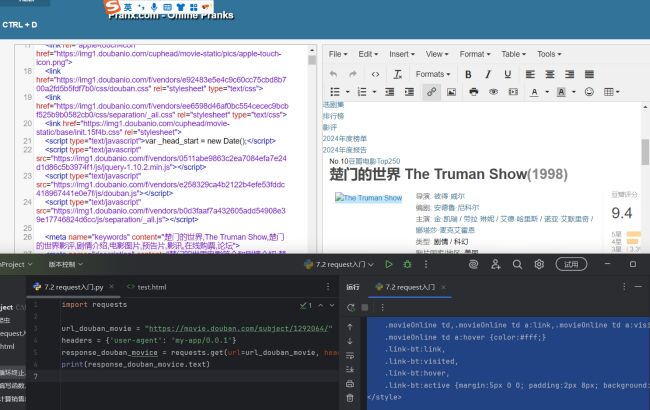Click the Stop square in Run panel
The height and width of the screenshot is (410, 650).
[x=365, y=308]
